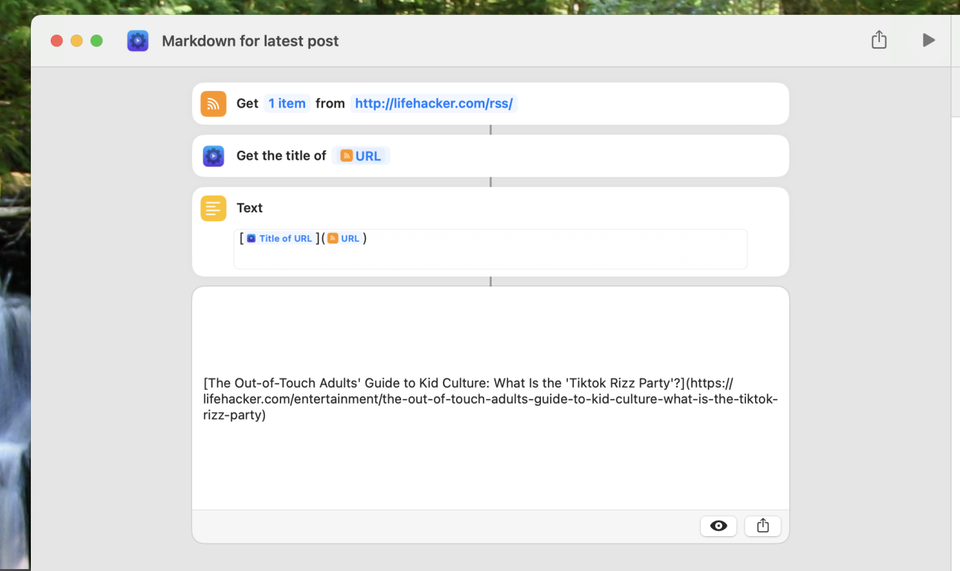Click the Shortcuts app icon beside the title
Image resolution: width=960 pixels, height=571 pixels.
pyautogui.click(x=138, y=41)
